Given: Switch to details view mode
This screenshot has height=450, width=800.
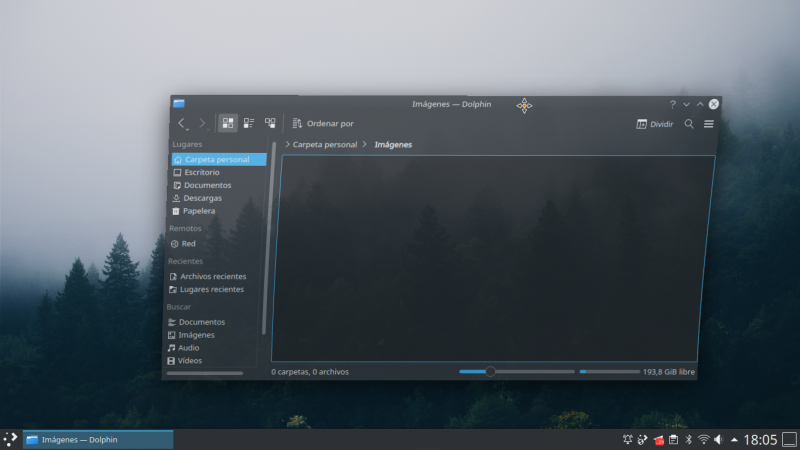Looking at the screenshot, I should pos(270,123).
